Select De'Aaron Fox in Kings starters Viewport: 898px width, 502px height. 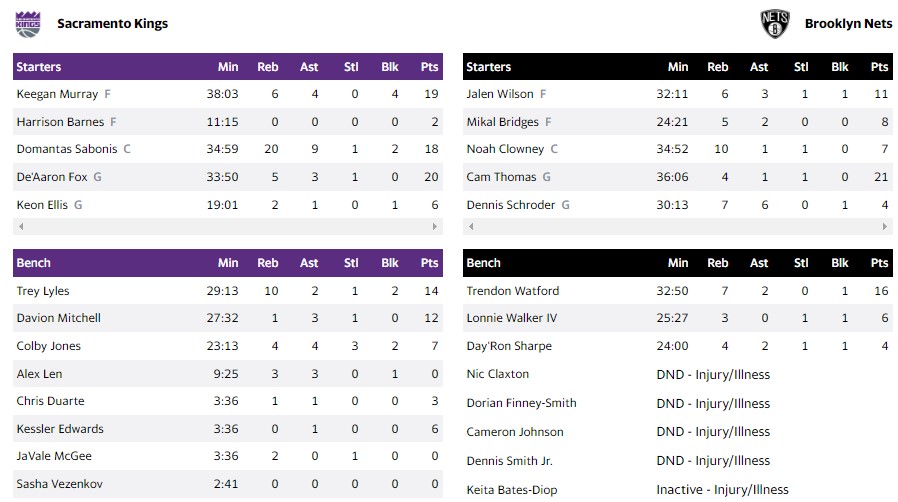[x=53, y=177]
